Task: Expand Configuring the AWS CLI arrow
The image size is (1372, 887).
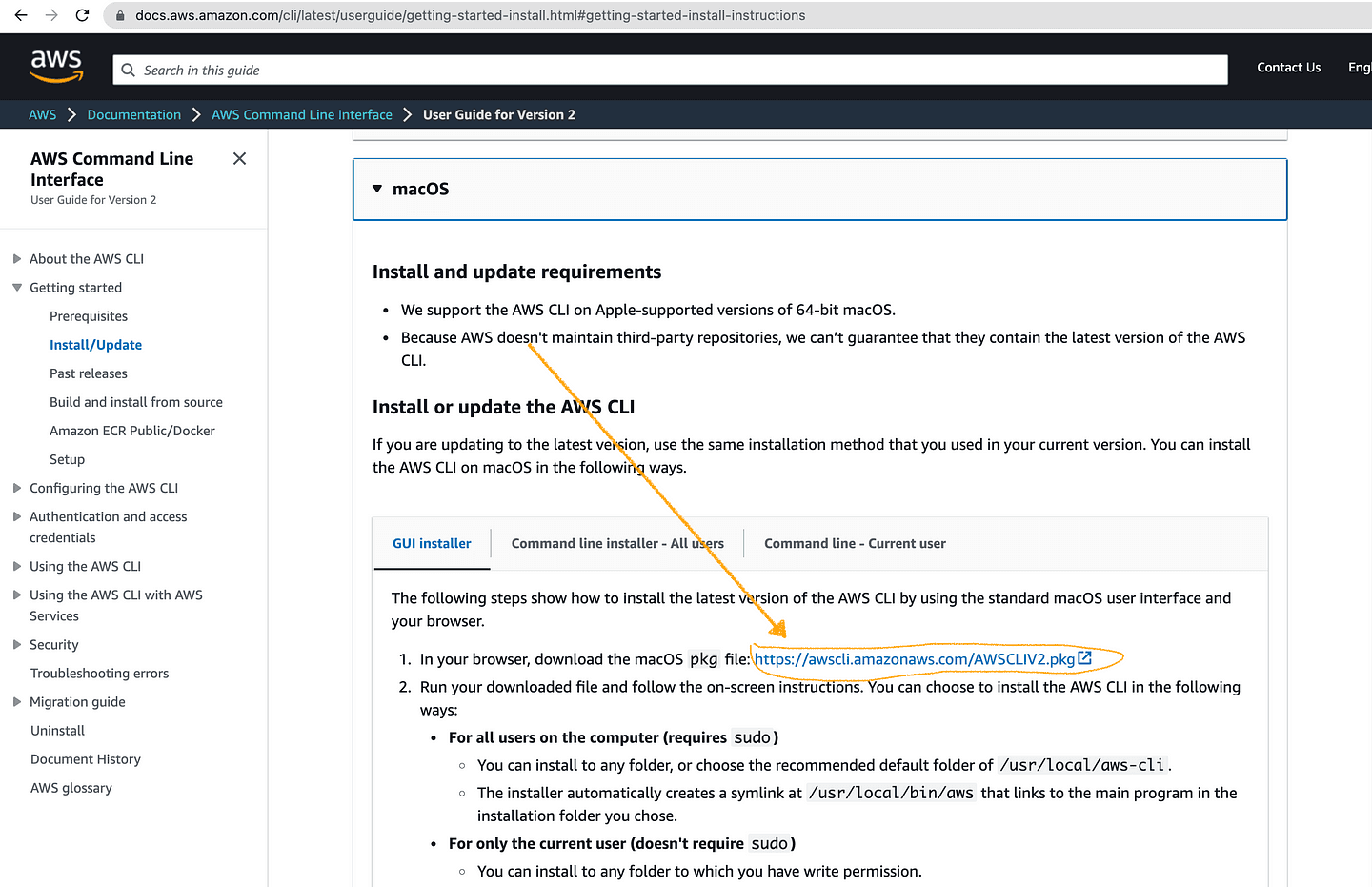Action: point(16,488)
